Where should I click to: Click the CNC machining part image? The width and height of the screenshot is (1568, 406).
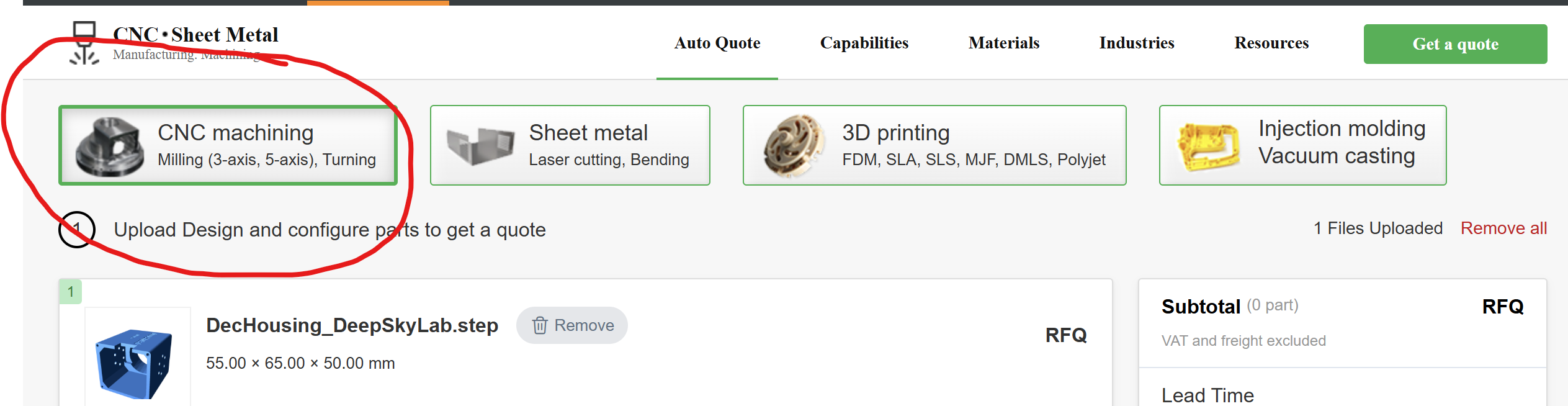tap(109, 147)
